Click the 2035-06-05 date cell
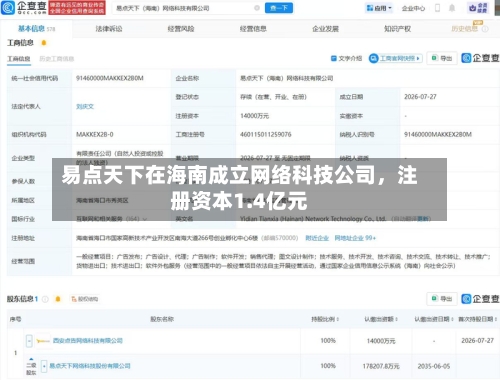Screen dimensions: 500x380 pos(434,366)
